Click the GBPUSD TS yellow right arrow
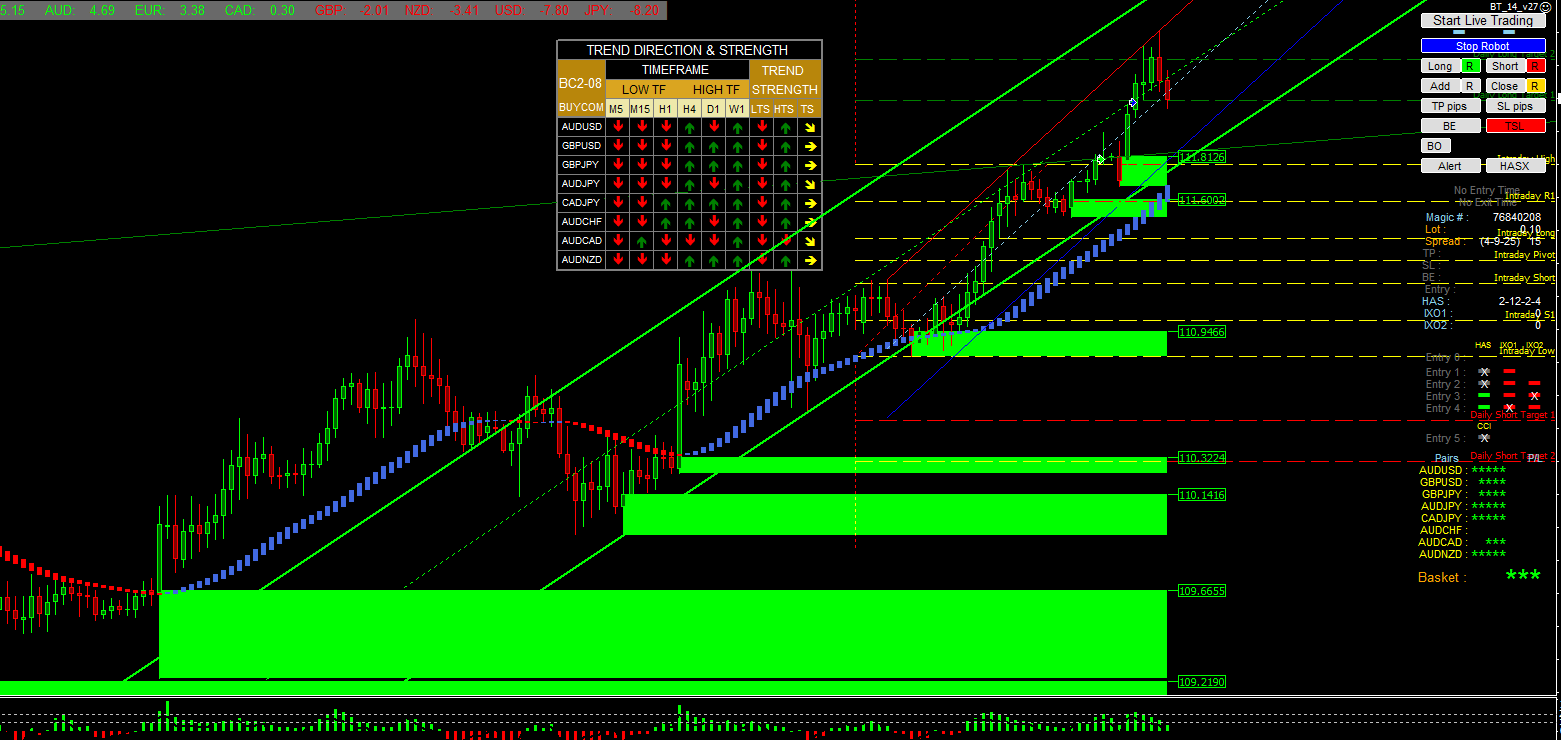Image resolution: width=1561 pixels, height=740 pixels. point(809,146)
